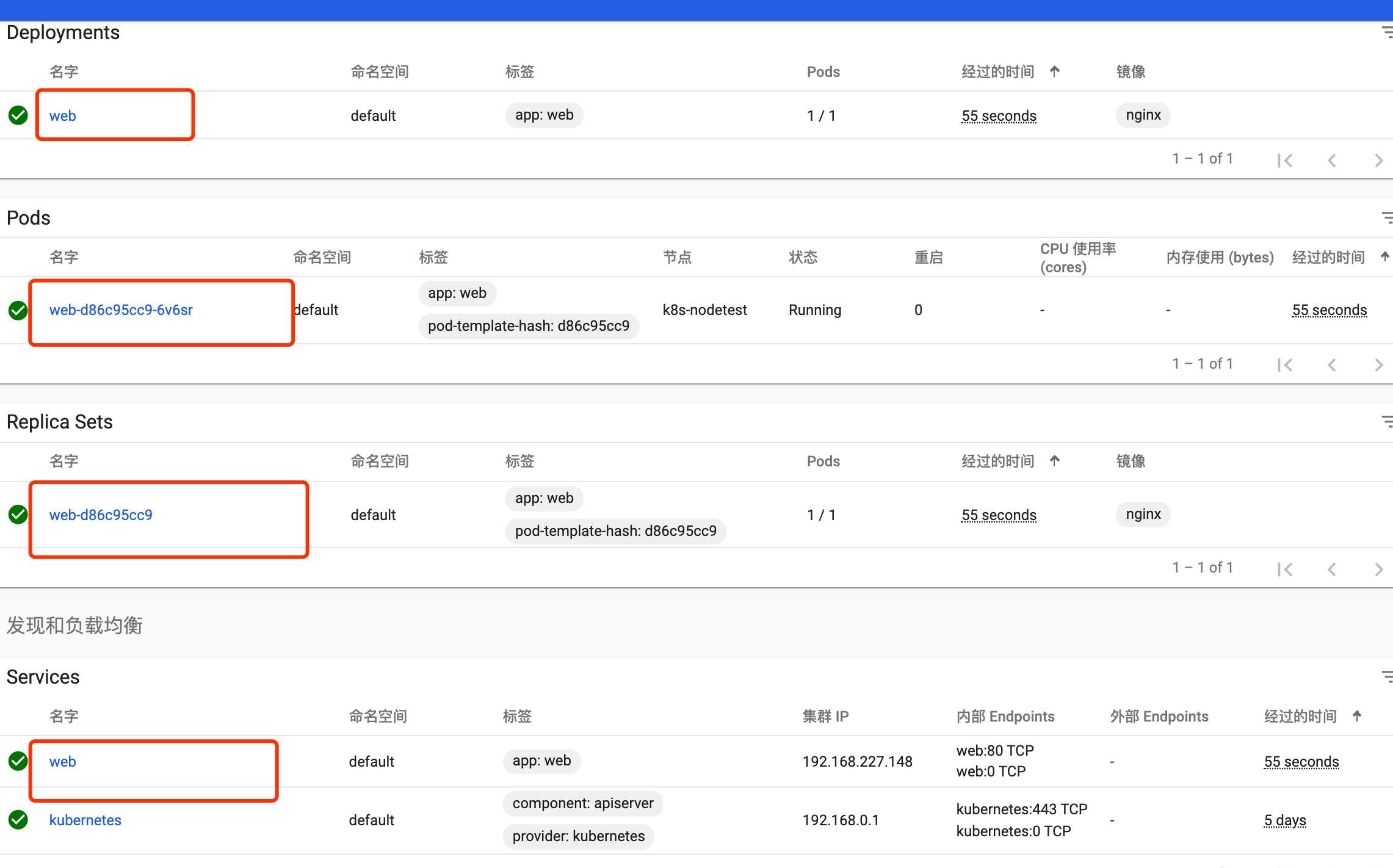Click the Running status cell
1393x868 pixels.
(x=814, y=310)
